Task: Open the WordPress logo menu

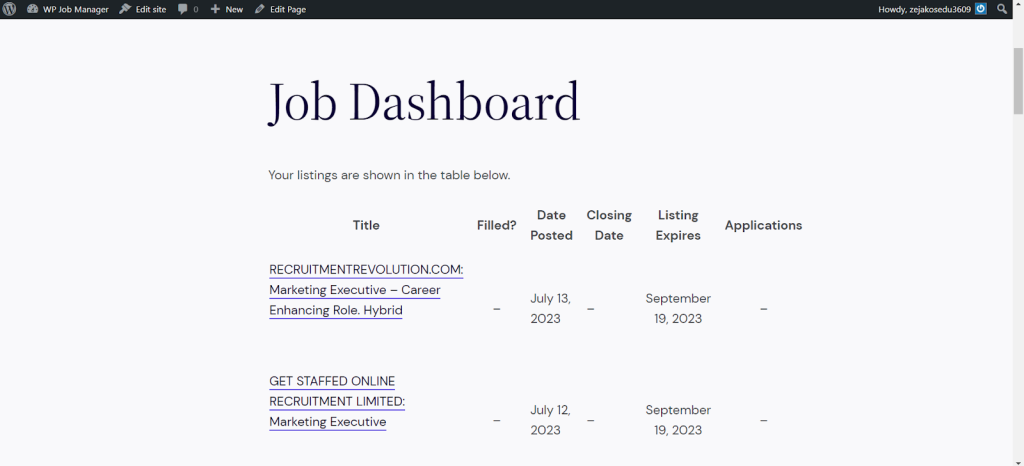Action: (9, 9)
